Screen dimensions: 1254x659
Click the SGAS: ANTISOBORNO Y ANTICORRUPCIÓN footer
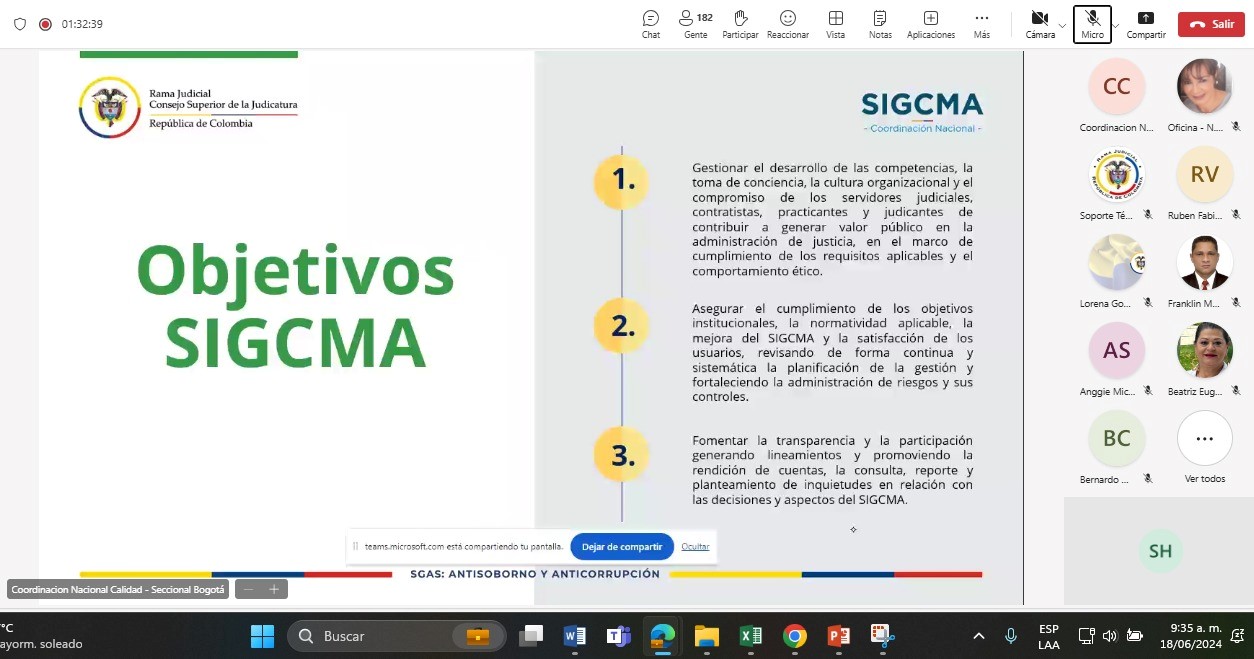click(x=535, y=574)
